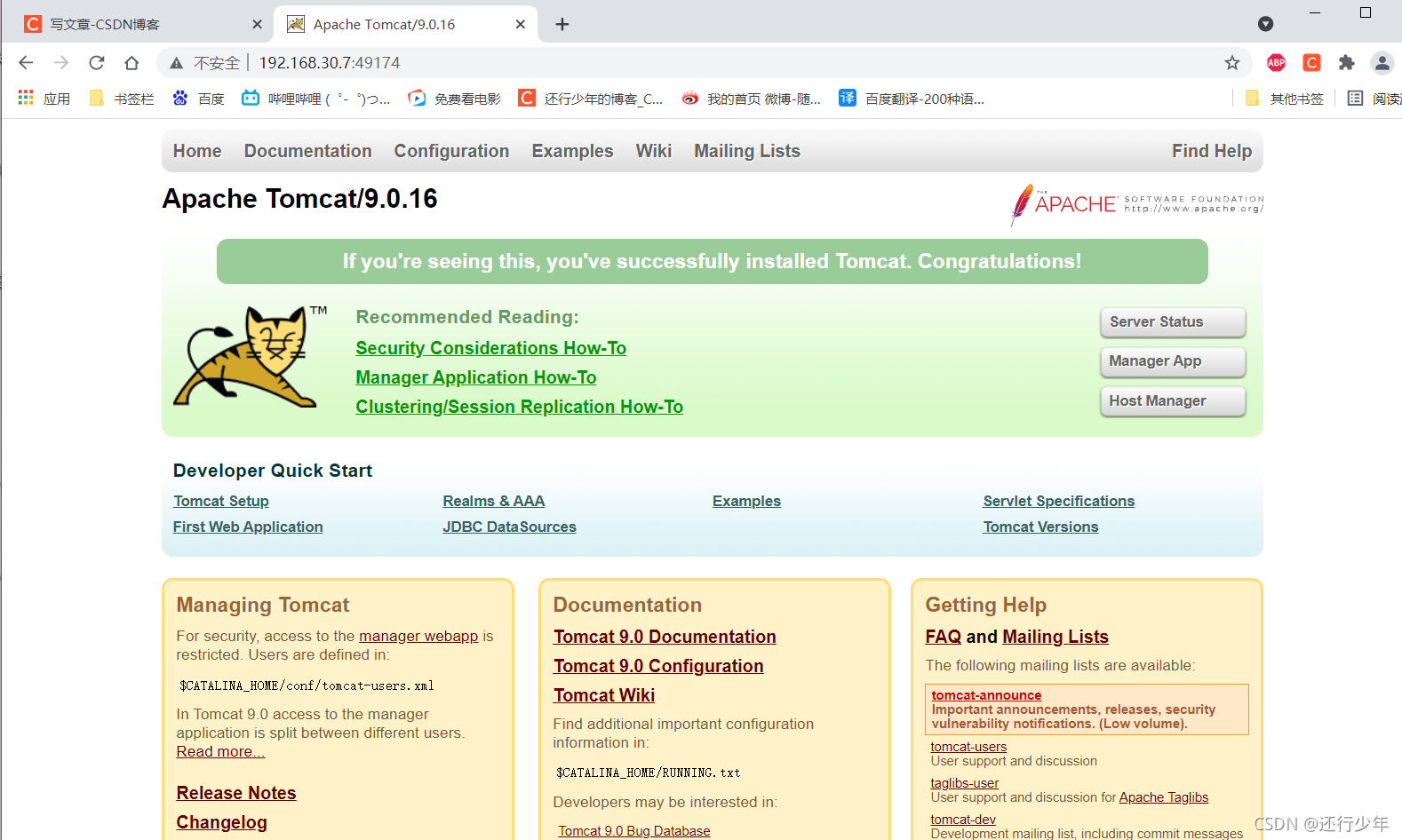Bookmark this page with the star icon
The width and height of the screenshot is (1402, 840).
[1231, 62]
